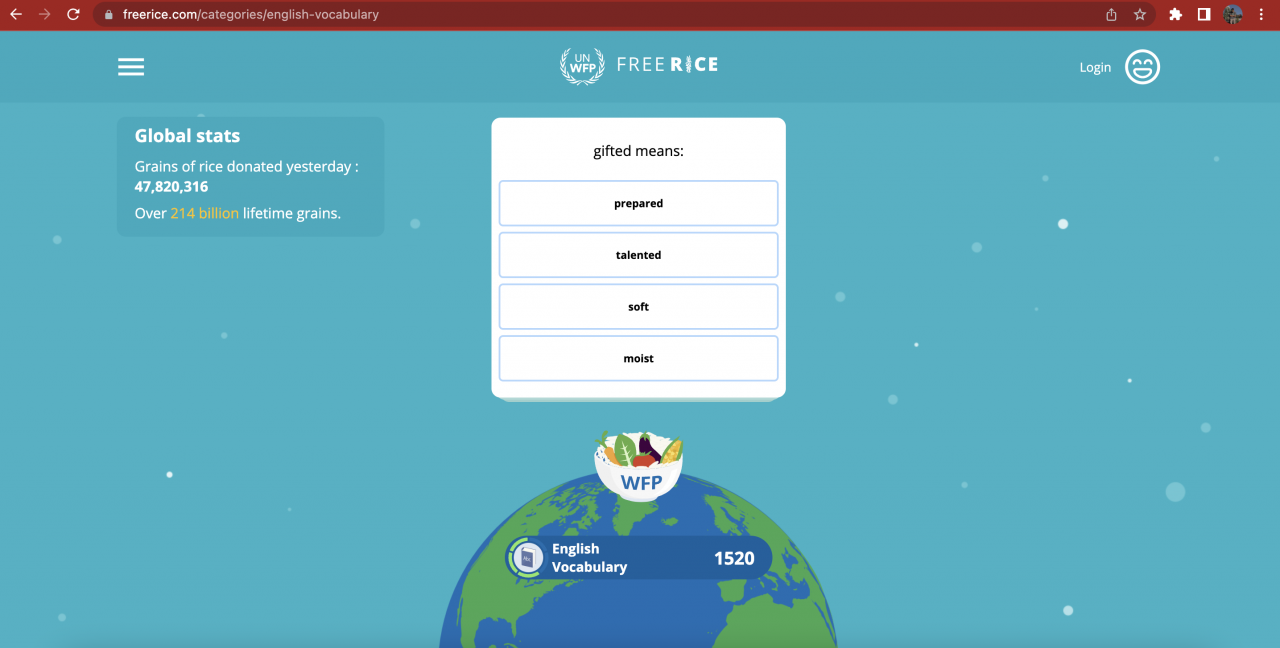
Task: Toggle the browser side panel icon
Action: point(1204,15)
